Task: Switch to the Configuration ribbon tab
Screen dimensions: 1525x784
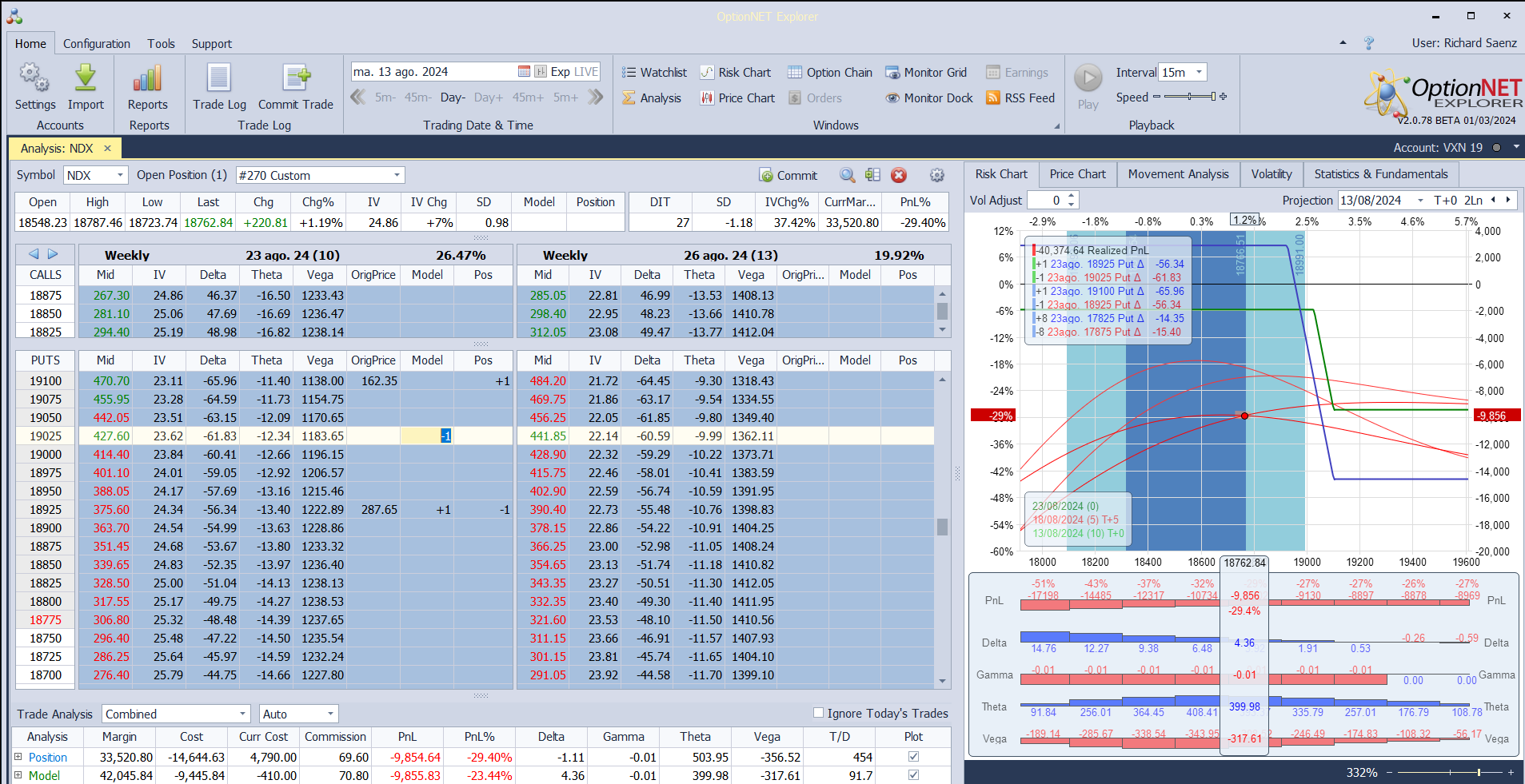Action: (x=97, y=44)
